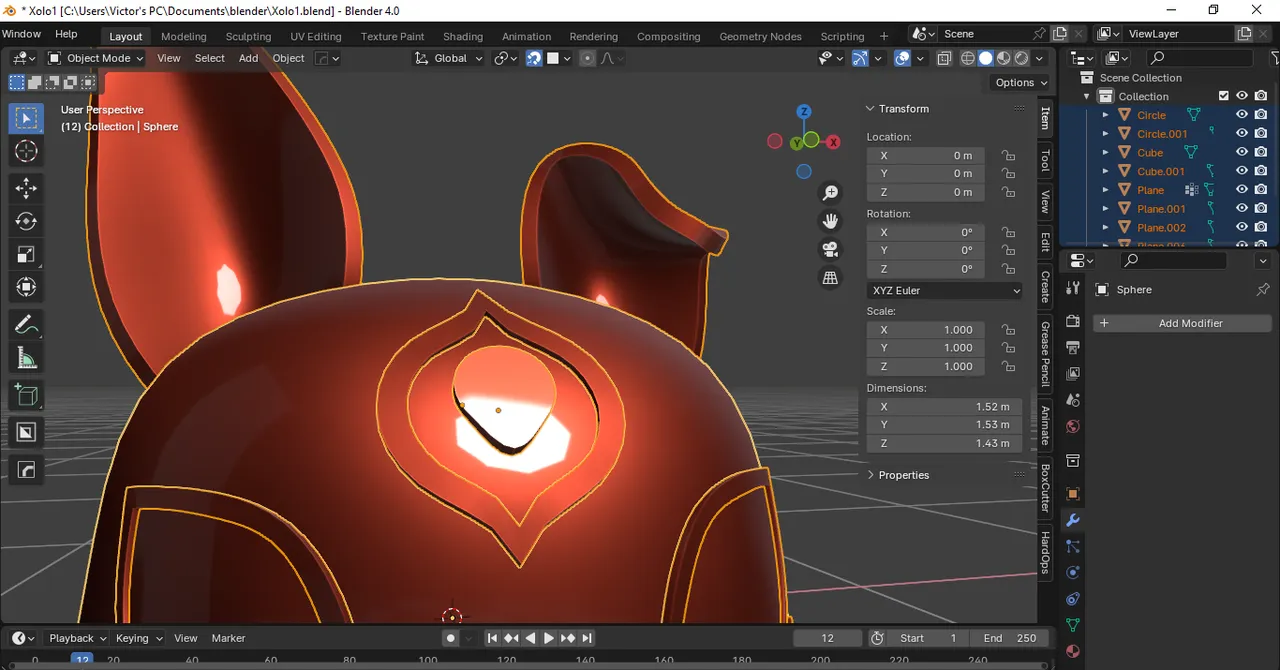Expand the Plane object tree row
1280x670 pixels.
pos(1106,190)
